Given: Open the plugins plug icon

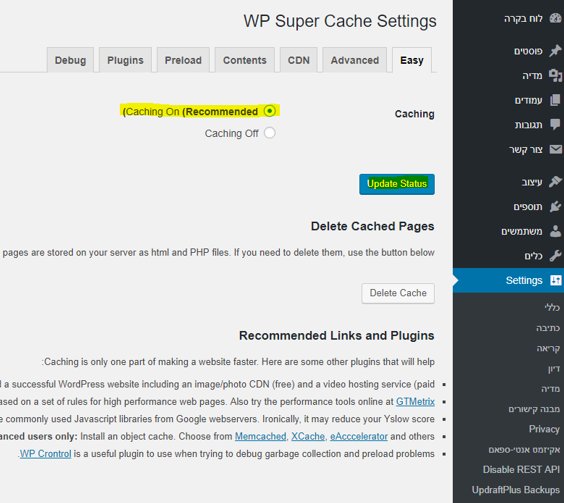Looking at the screenshot, I should pyautogui.click(x=555, y=207).
